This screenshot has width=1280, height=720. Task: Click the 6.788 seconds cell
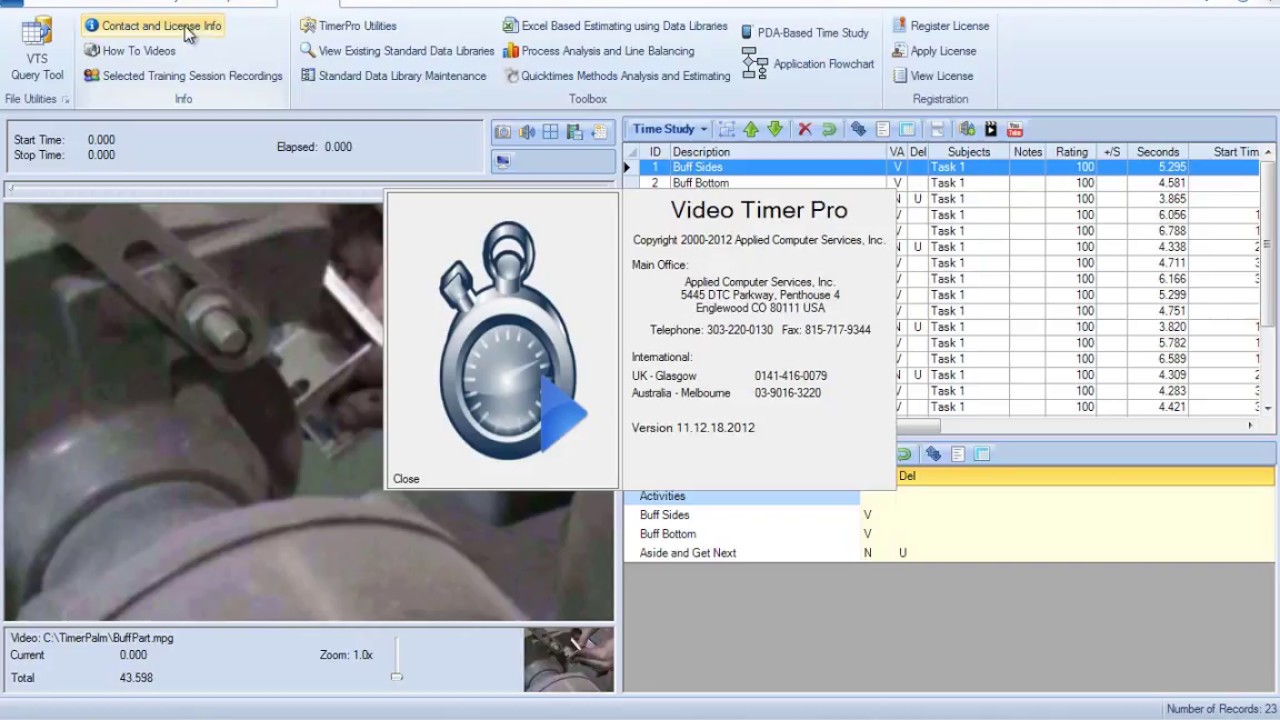[x=1157, y=231]
